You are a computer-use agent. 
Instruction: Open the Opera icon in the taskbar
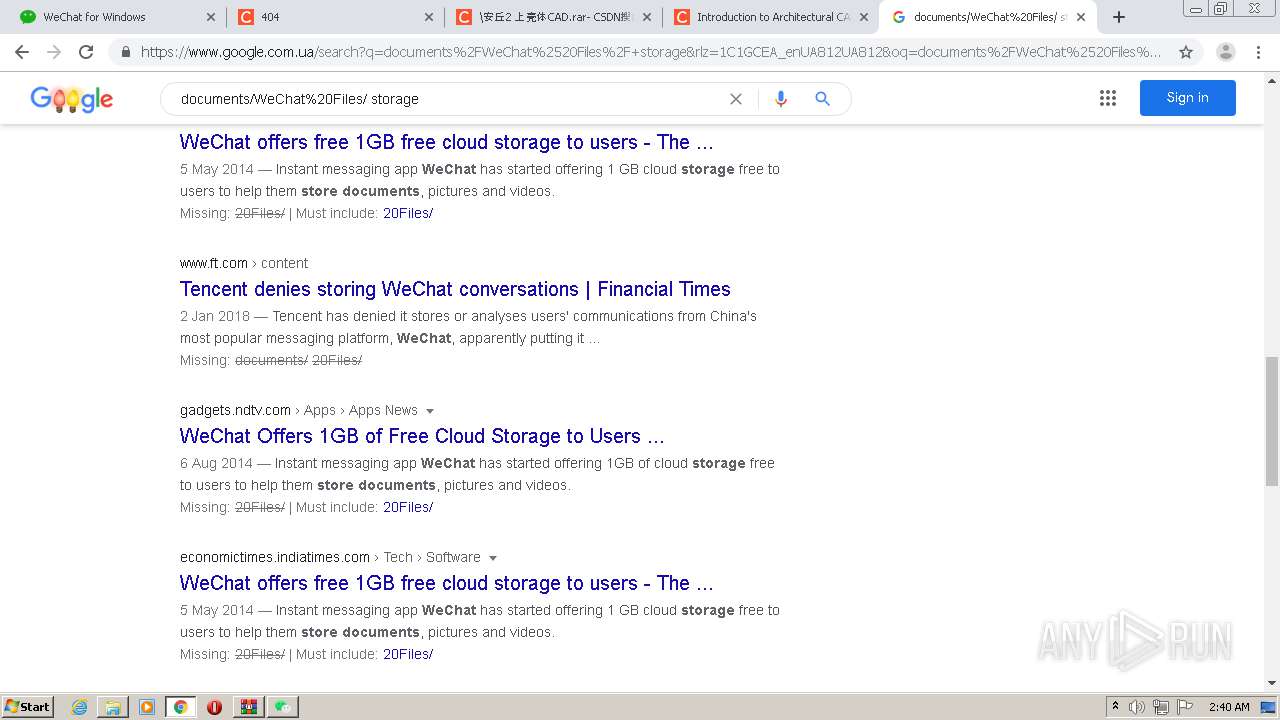[x=214, y=707]
